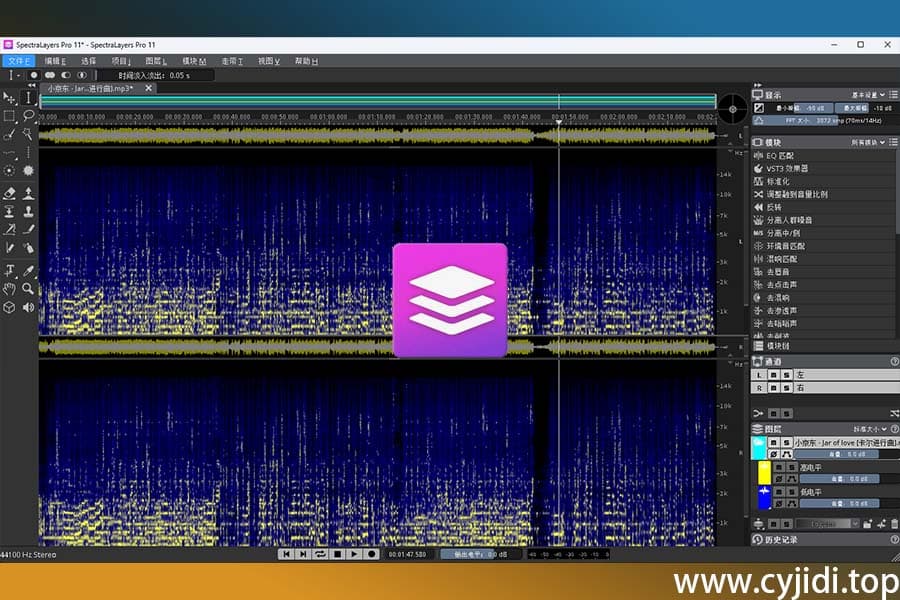Open the 模块 (Modules) menu
The image size is (900, 600).
194,61
